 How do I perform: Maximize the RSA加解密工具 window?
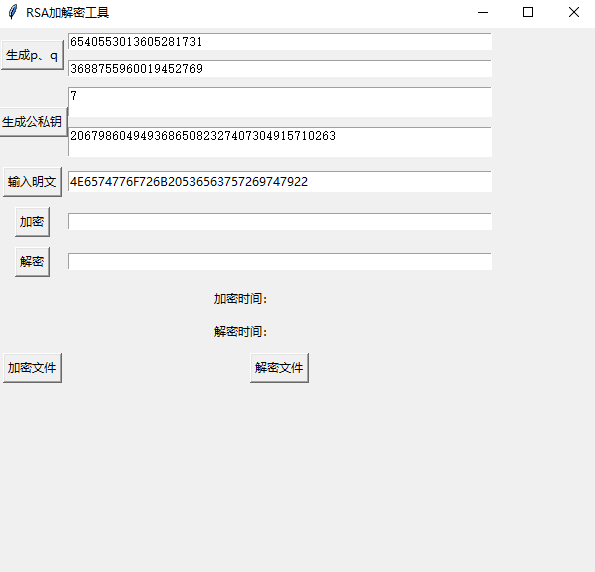[528, 13]
